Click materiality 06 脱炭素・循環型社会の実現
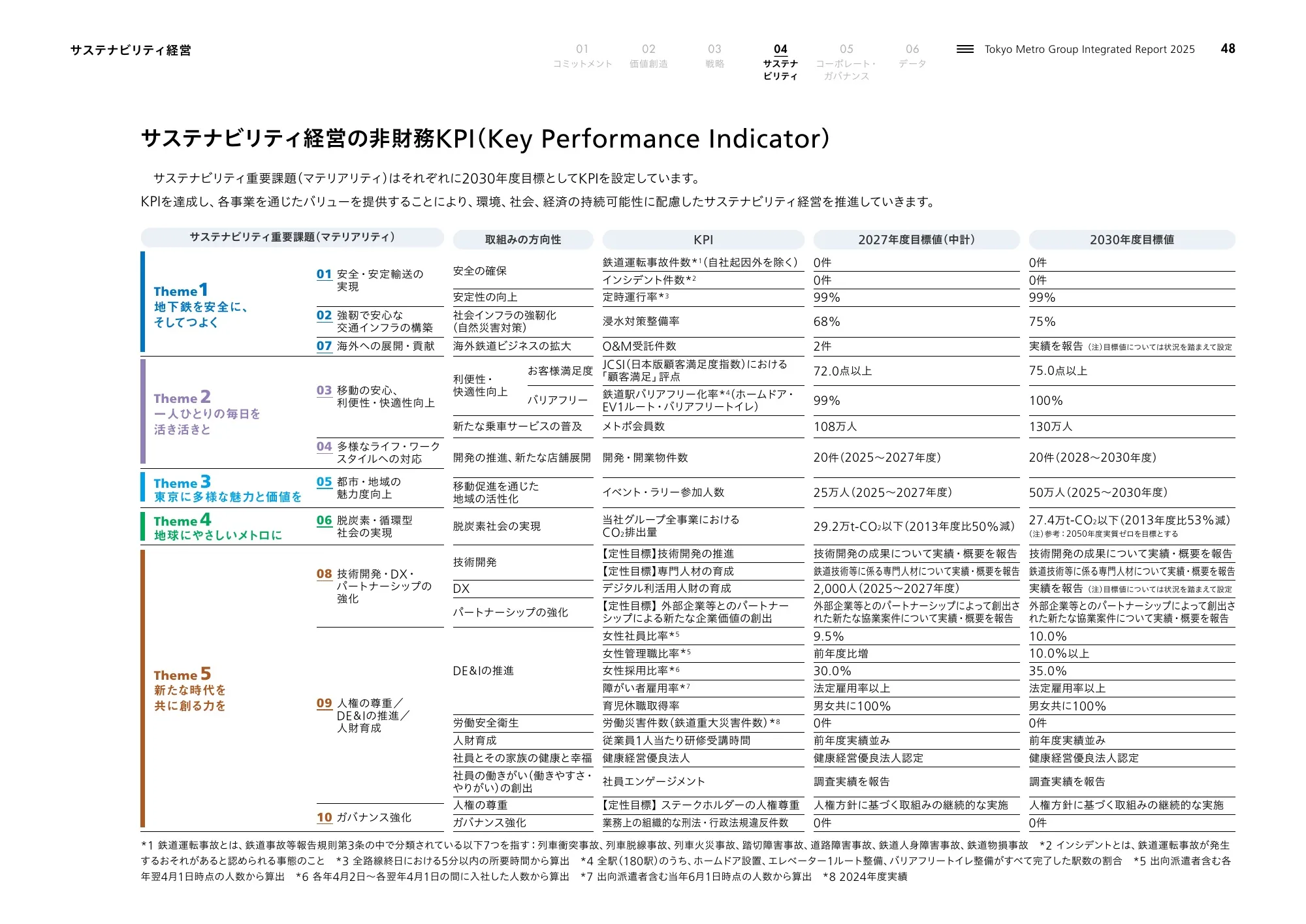This screenshot has height=924, width=1306. 364,526
